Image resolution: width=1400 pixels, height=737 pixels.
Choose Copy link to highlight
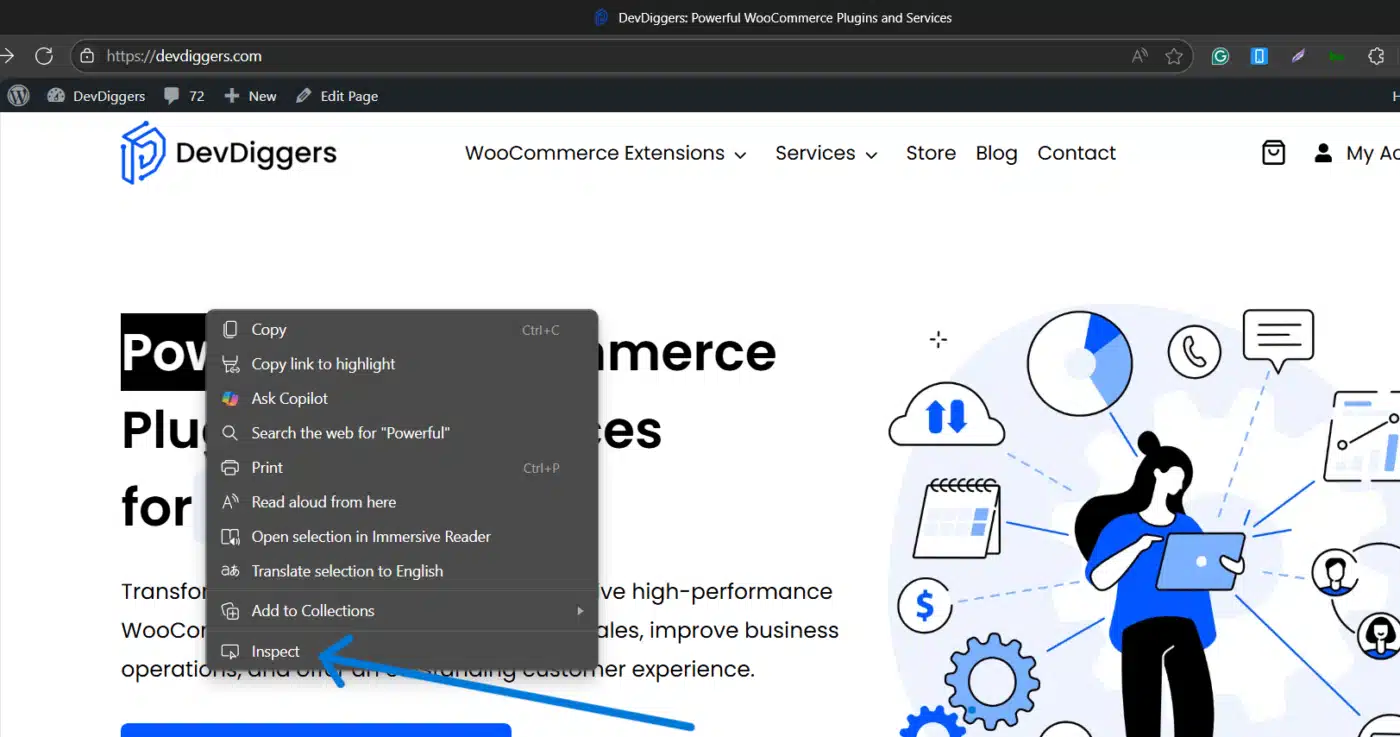click(402, 364)
